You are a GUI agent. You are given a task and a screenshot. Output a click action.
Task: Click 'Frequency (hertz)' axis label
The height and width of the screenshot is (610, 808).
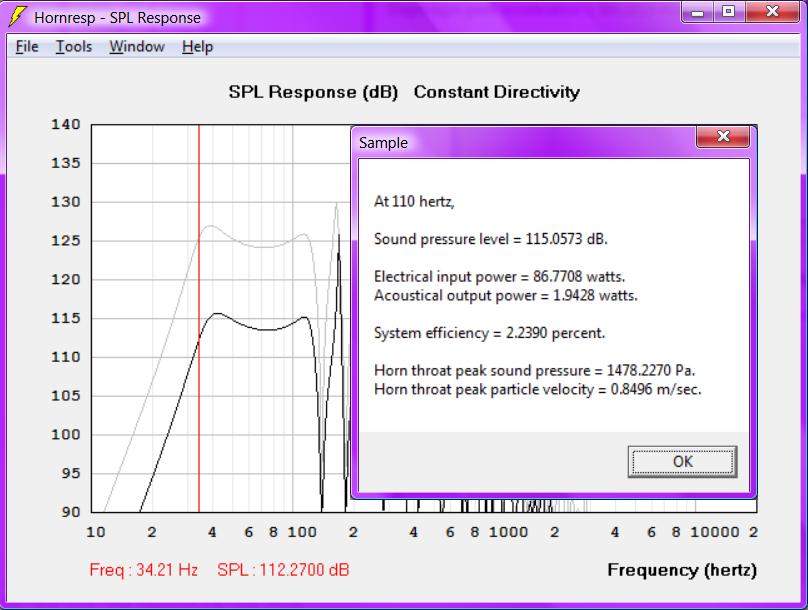pos(682,570)
